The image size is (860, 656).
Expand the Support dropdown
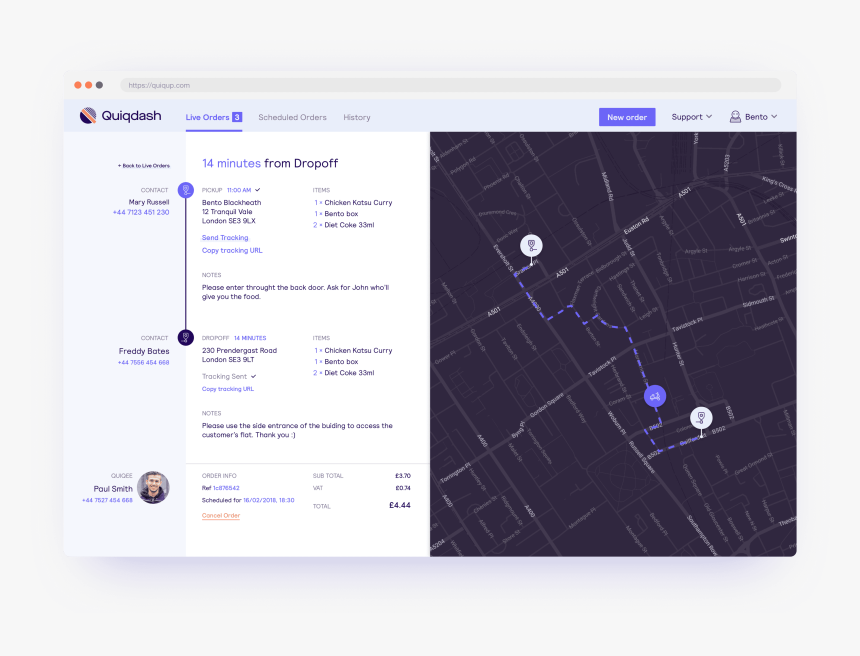click(692, 117)
